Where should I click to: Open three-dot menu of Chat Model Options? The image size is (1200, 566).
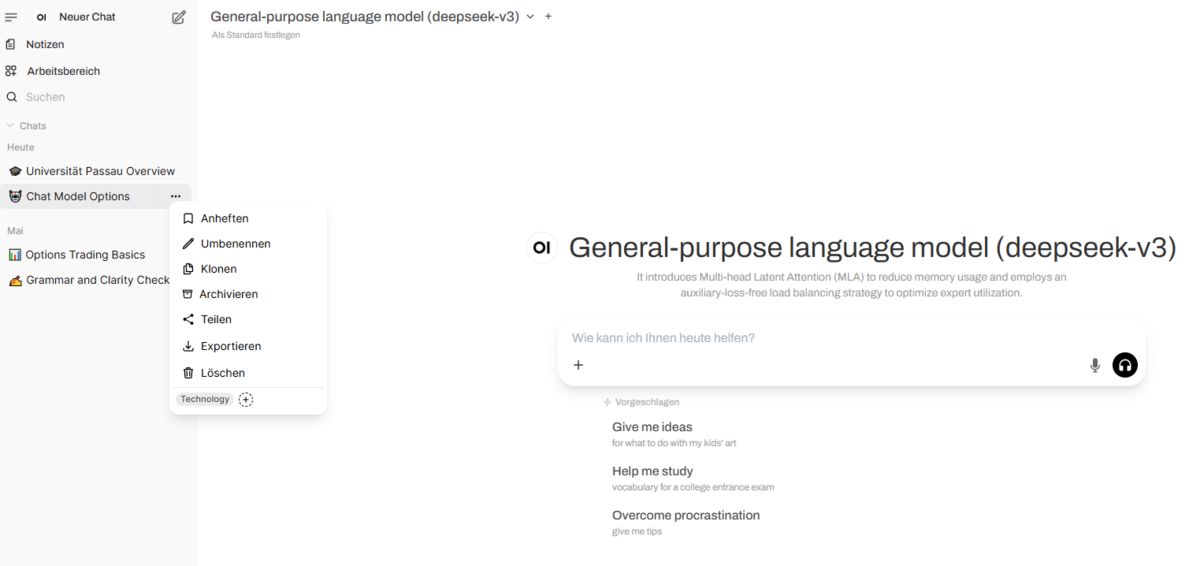pyautogui.click(x=176, y=196)
